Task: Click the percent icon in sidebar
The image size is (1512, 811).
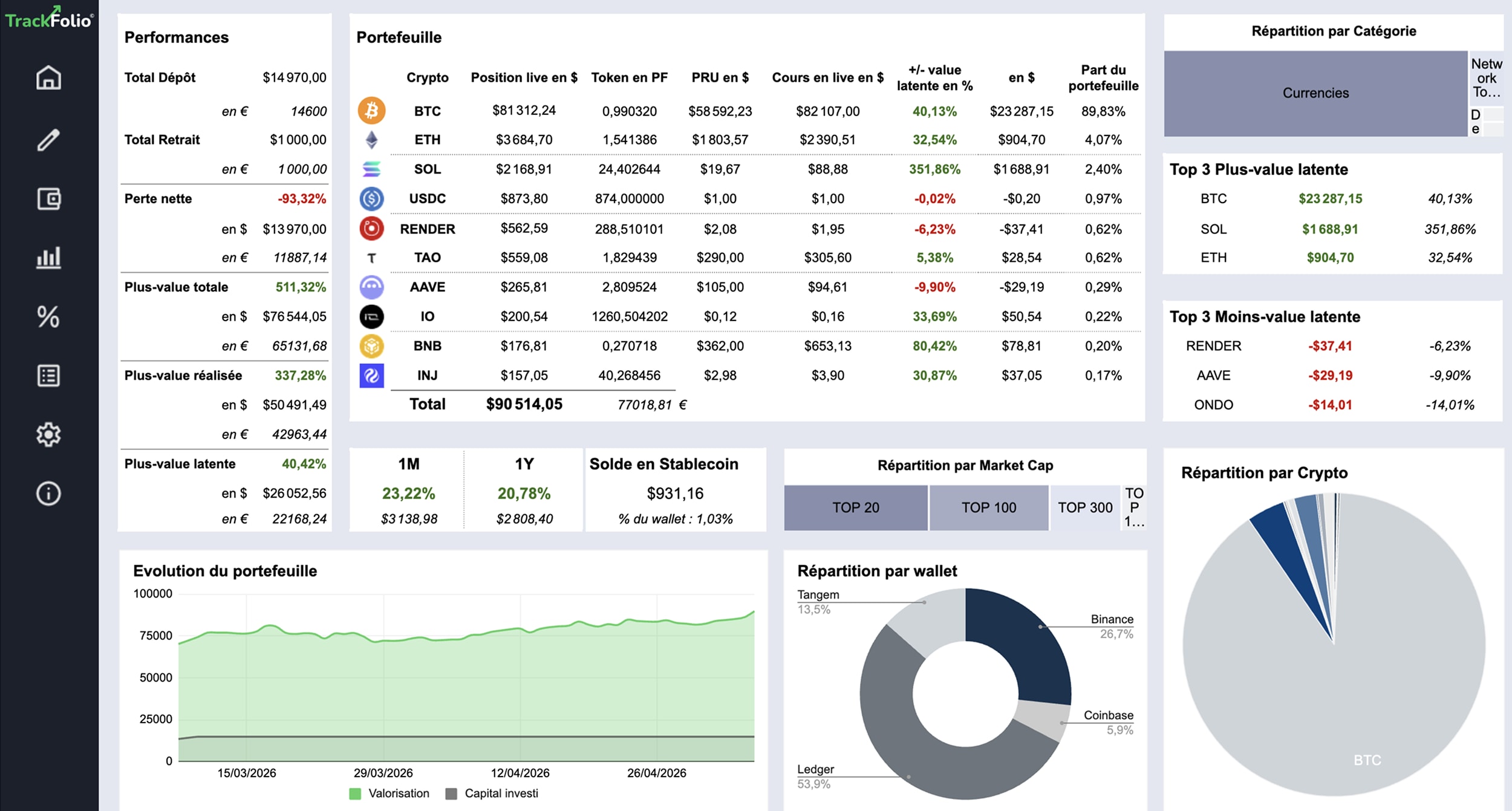Action: [x=48, y=316]
